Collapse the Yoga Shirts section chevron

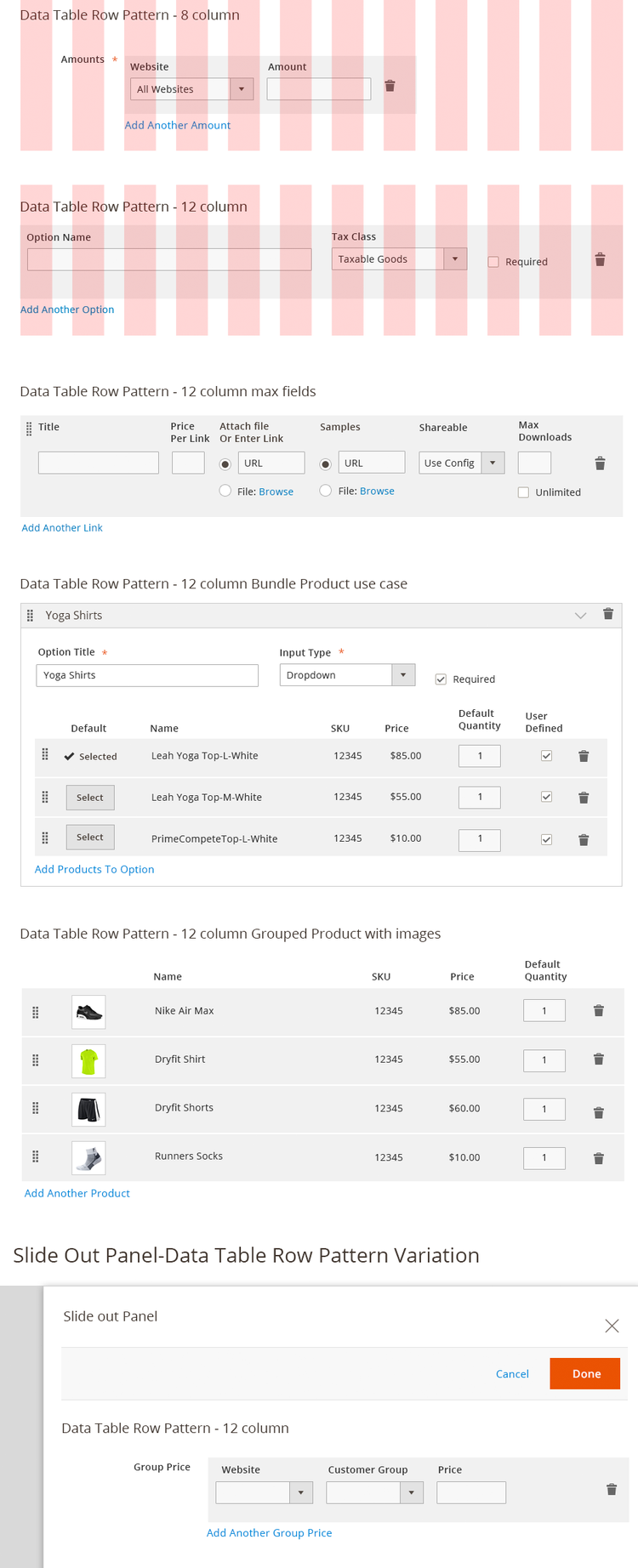580,616
